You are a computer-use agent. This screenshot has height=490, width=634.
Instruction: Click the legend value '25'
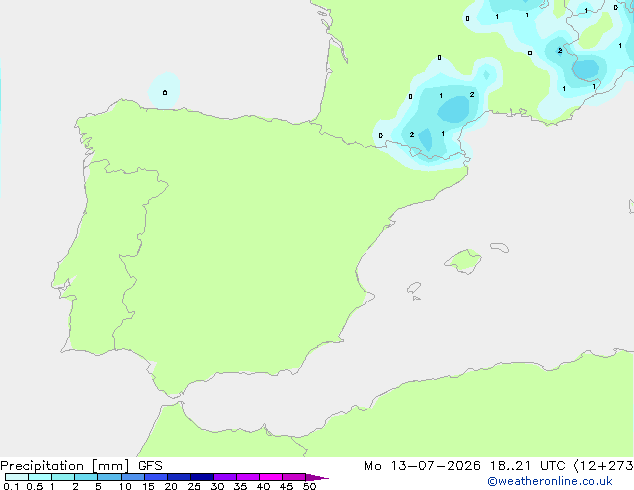click(194, 486)
